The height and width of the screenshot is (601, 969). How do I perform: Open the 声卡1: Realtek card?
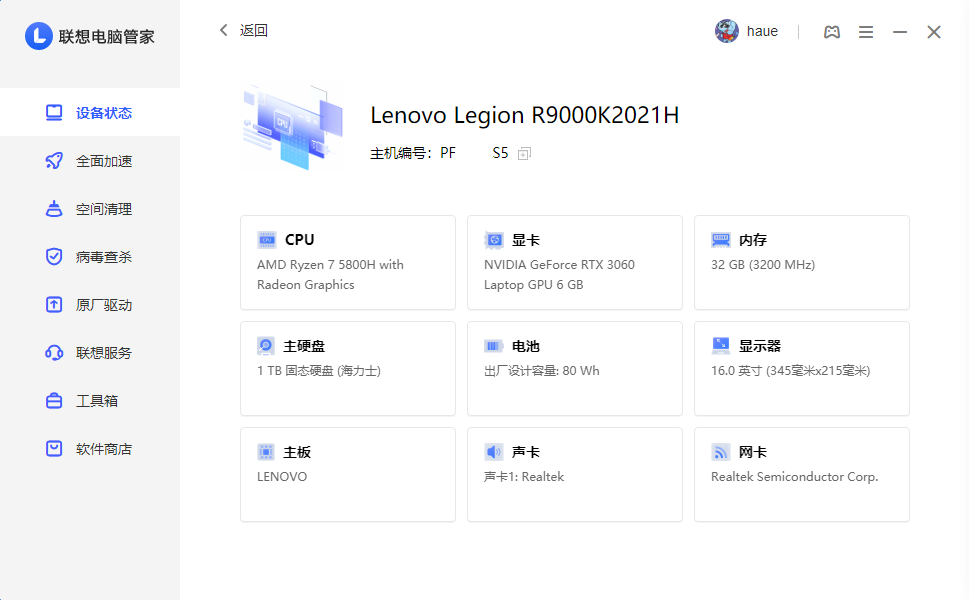[575, 474]
